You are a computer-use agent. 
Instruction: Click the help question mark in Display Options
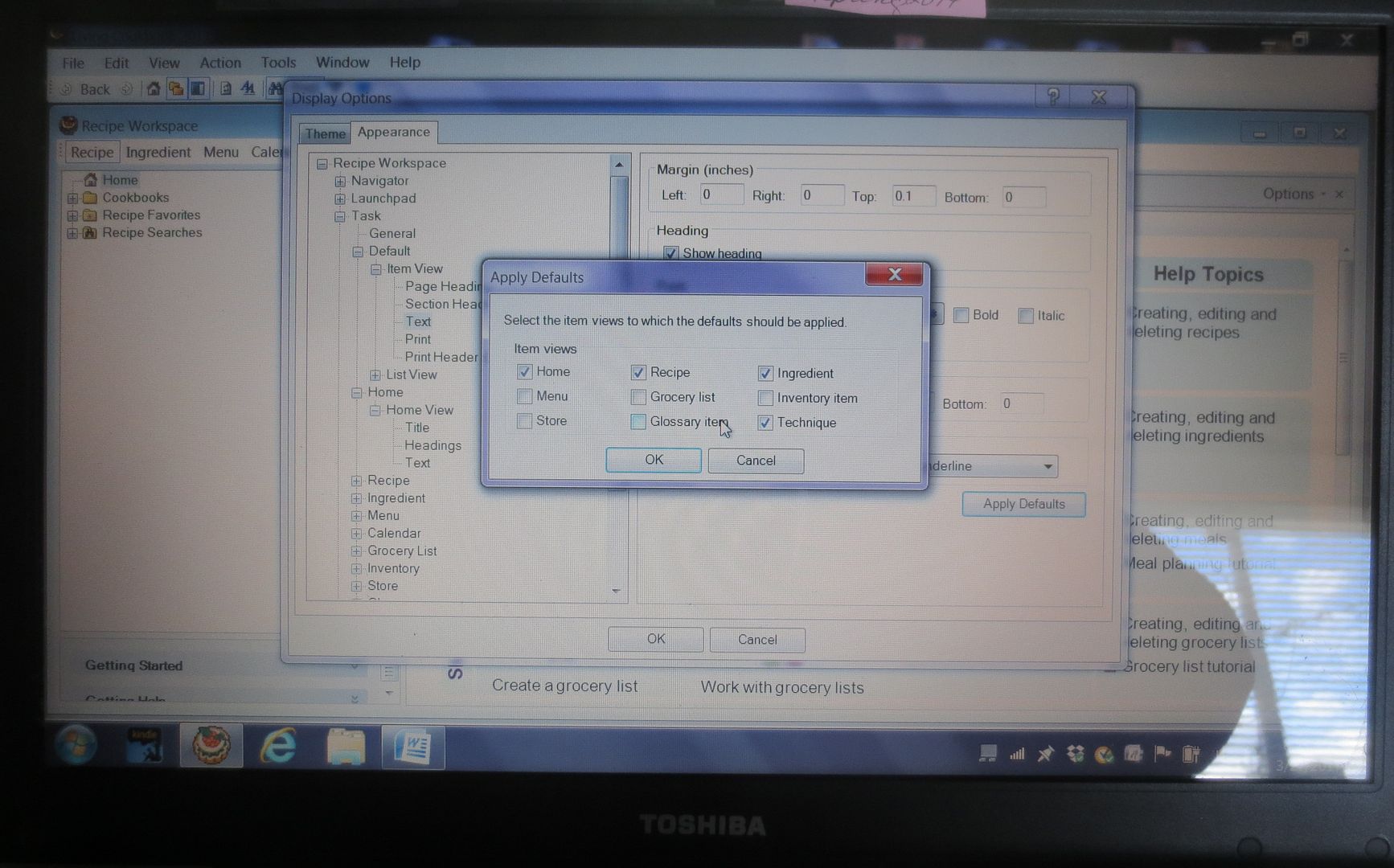tap(1053, 97)
